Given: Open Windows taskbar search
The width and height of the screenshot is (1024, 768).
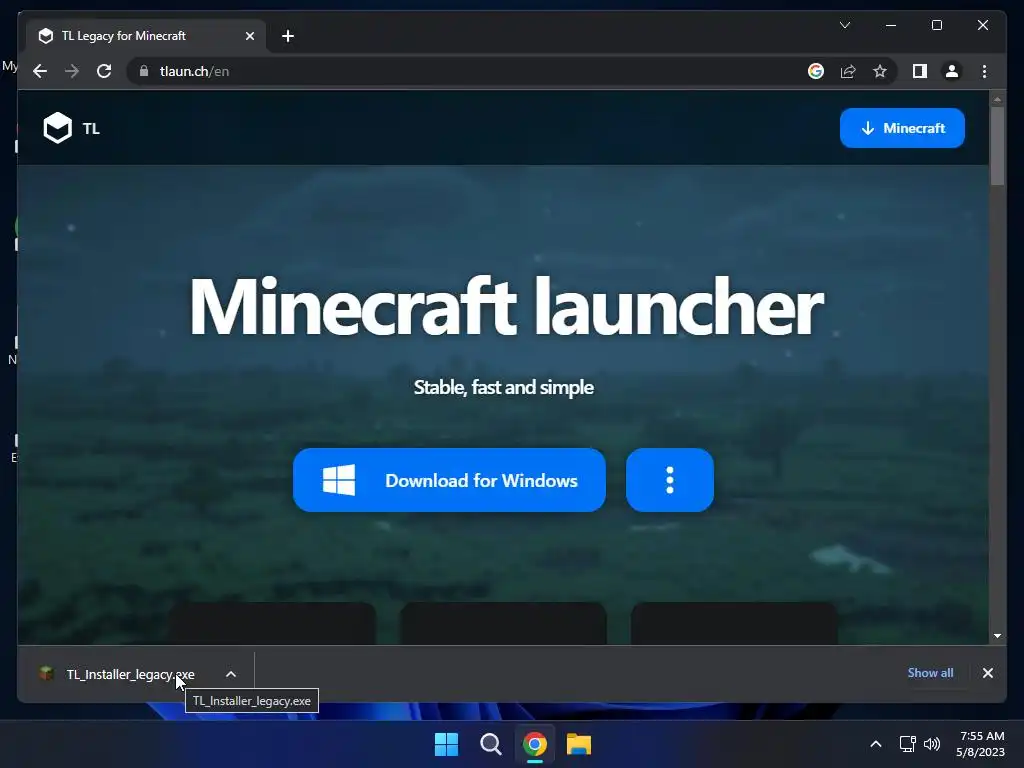Looking at the screenshot, I should (x=490, y=744).
